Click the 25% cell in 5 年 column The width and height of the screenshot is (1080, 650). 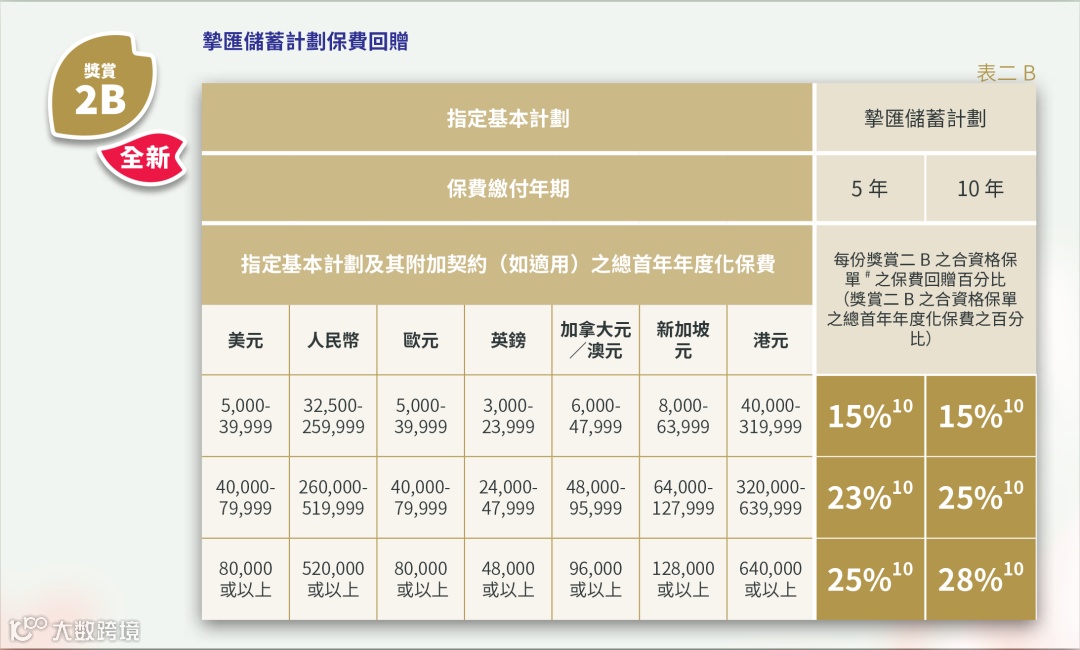[870, 579]
